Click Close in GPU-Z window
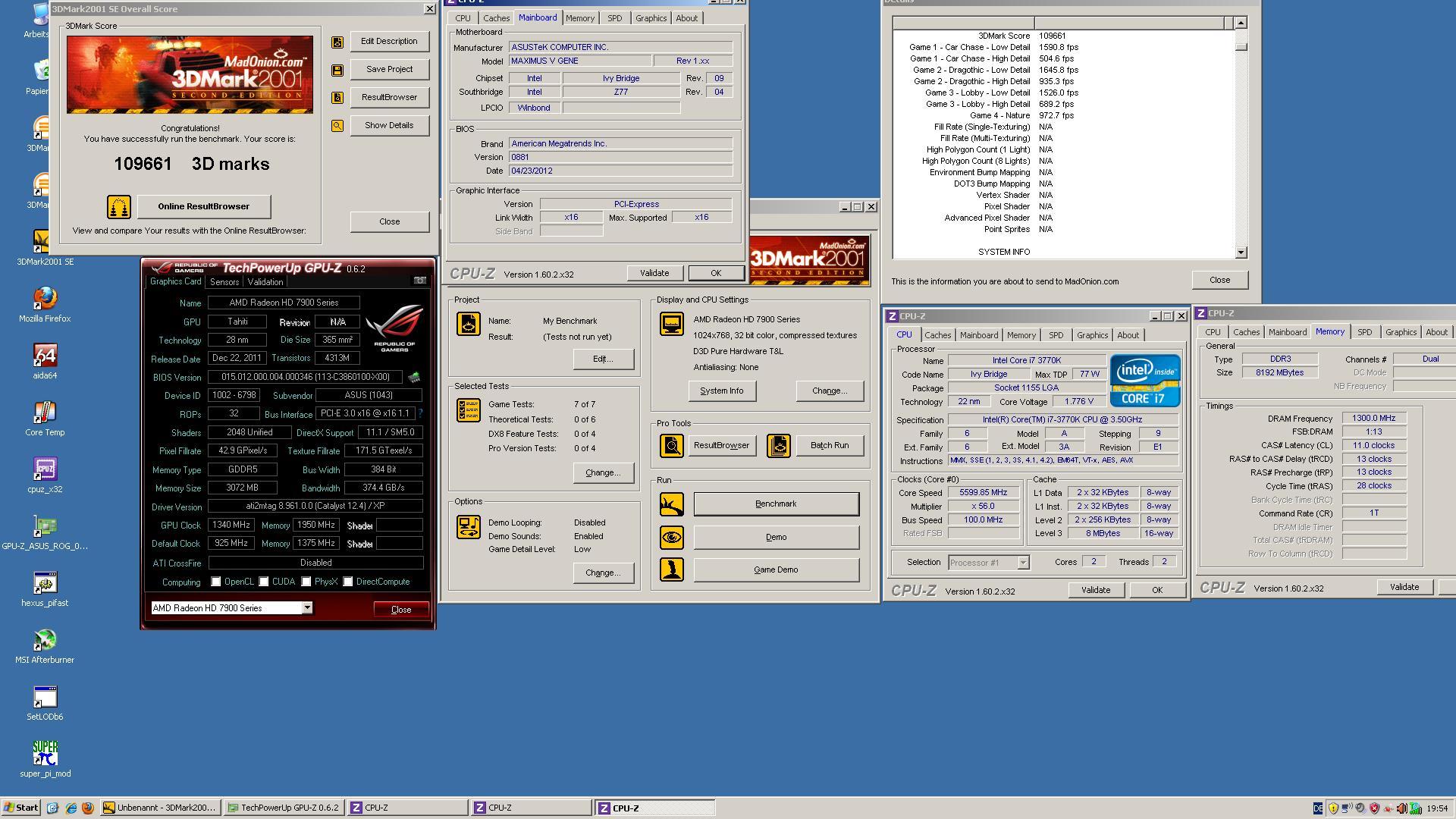The image size is (1456, 819). (400, 609)
